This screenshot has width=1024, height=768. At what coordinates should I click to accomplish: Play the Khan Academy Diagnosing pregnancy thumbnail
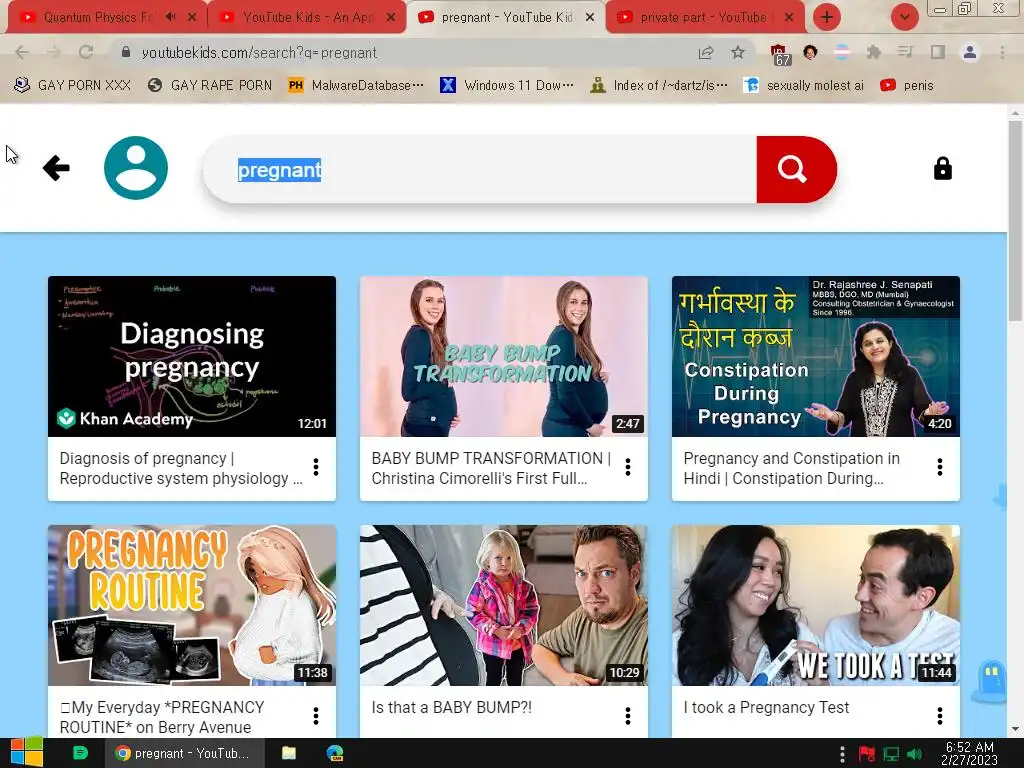point(192,357)
